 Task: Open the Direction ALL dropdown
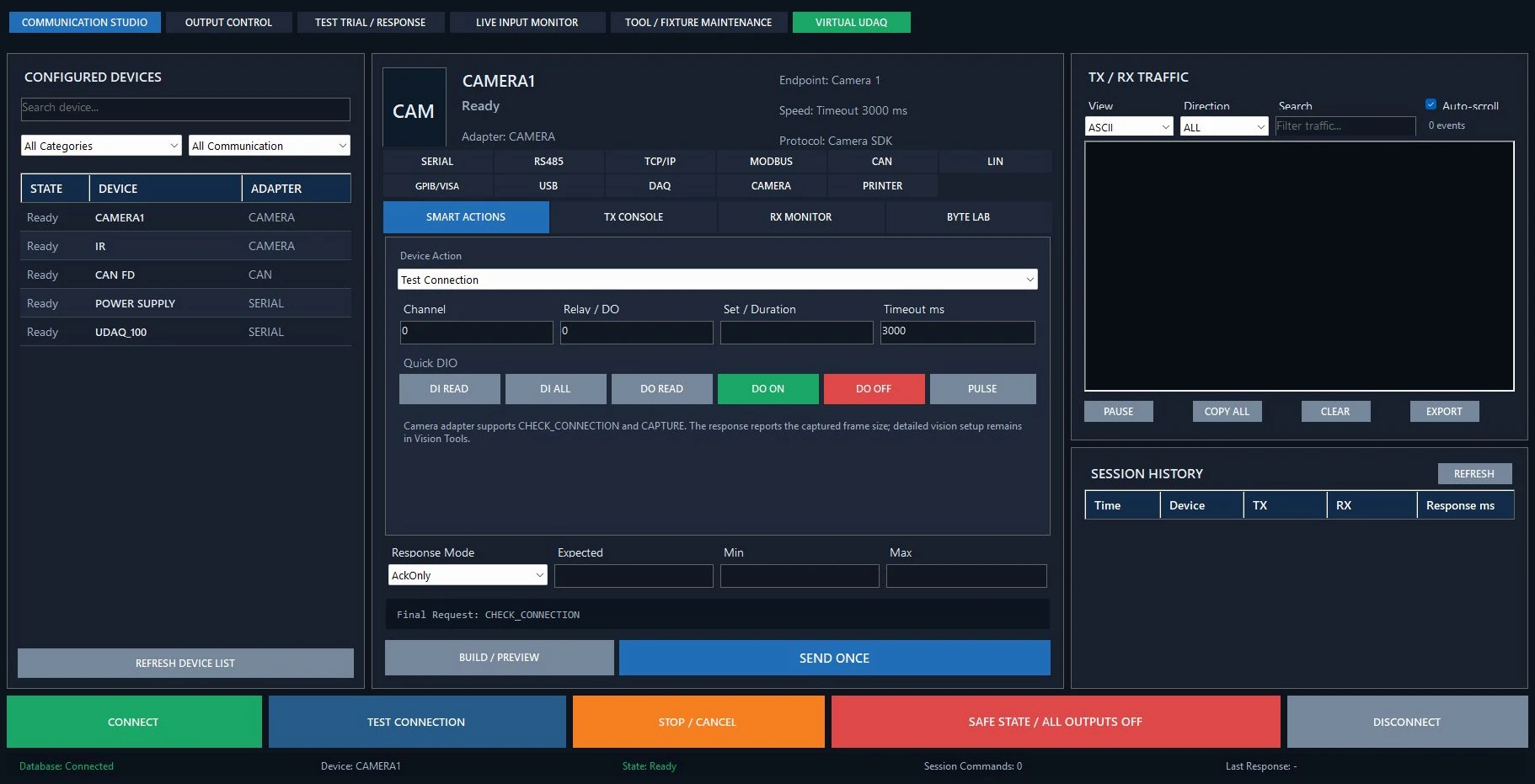click(1224, 126)
